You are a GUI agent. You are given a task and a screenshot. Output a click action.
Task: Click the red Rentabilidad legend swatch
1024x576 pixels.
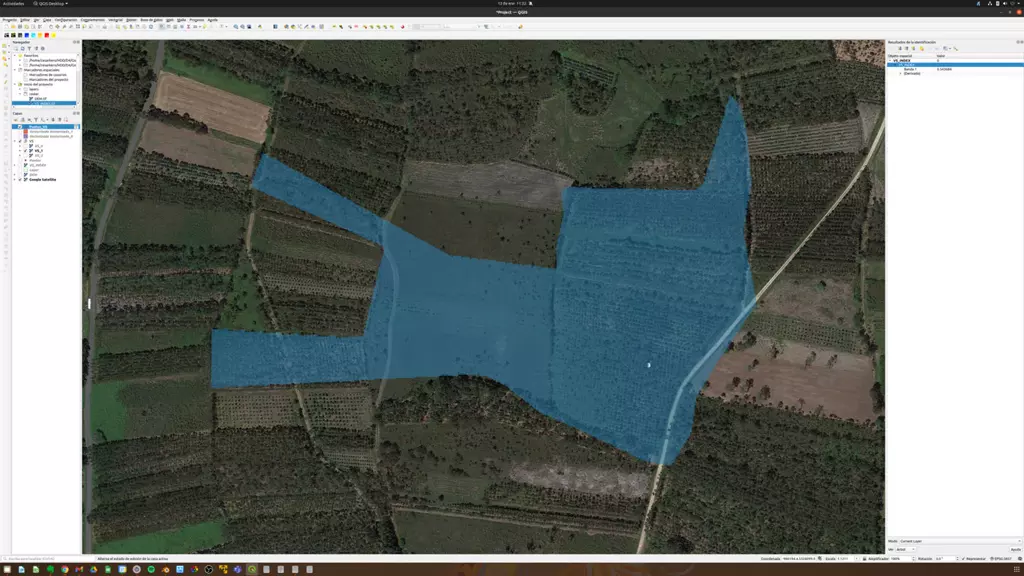pyautogui.click(x=25, y=131)
